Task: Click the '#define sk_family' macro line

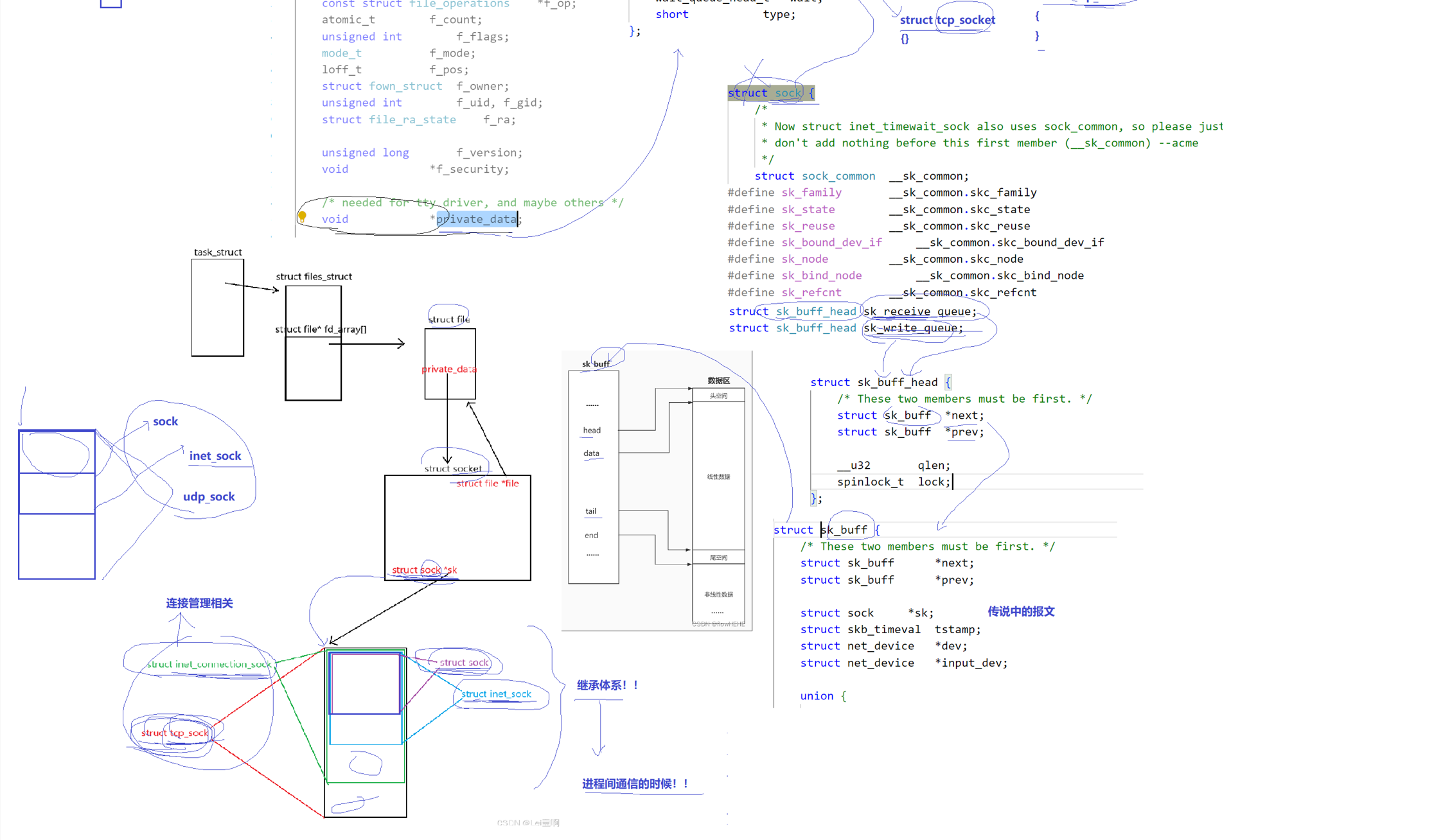Action: (x=882, y=193)
